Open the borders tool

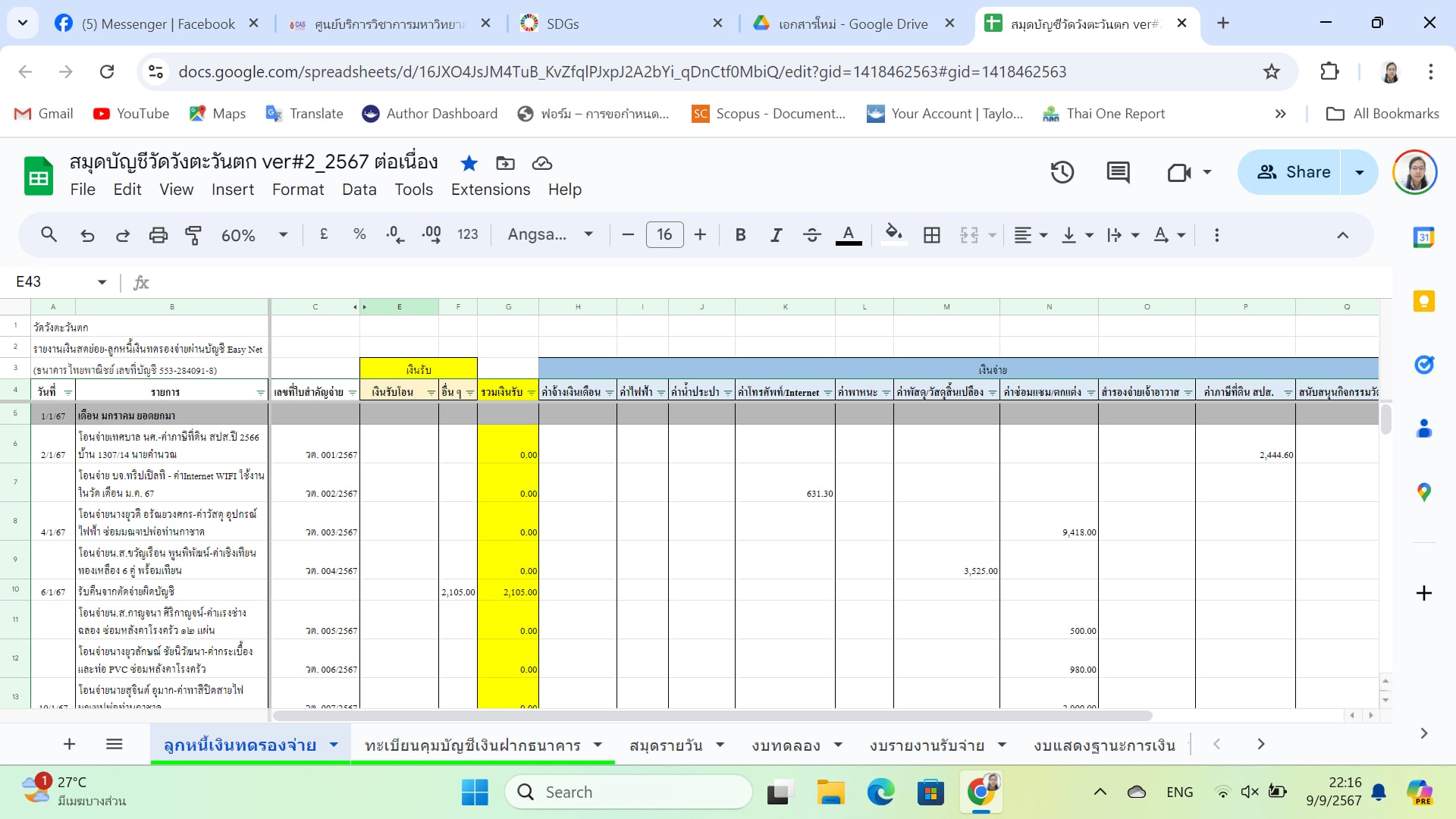click(x=931, y=235)
